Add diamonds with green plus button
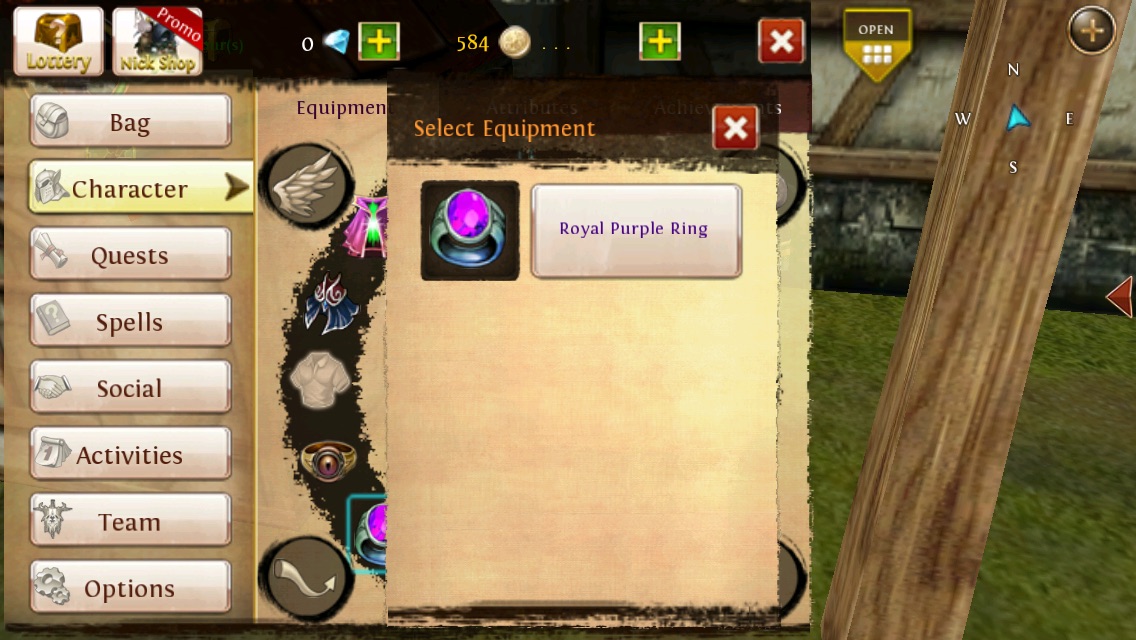This screenshot has height=640, width=1136. (x=379, y=41)
